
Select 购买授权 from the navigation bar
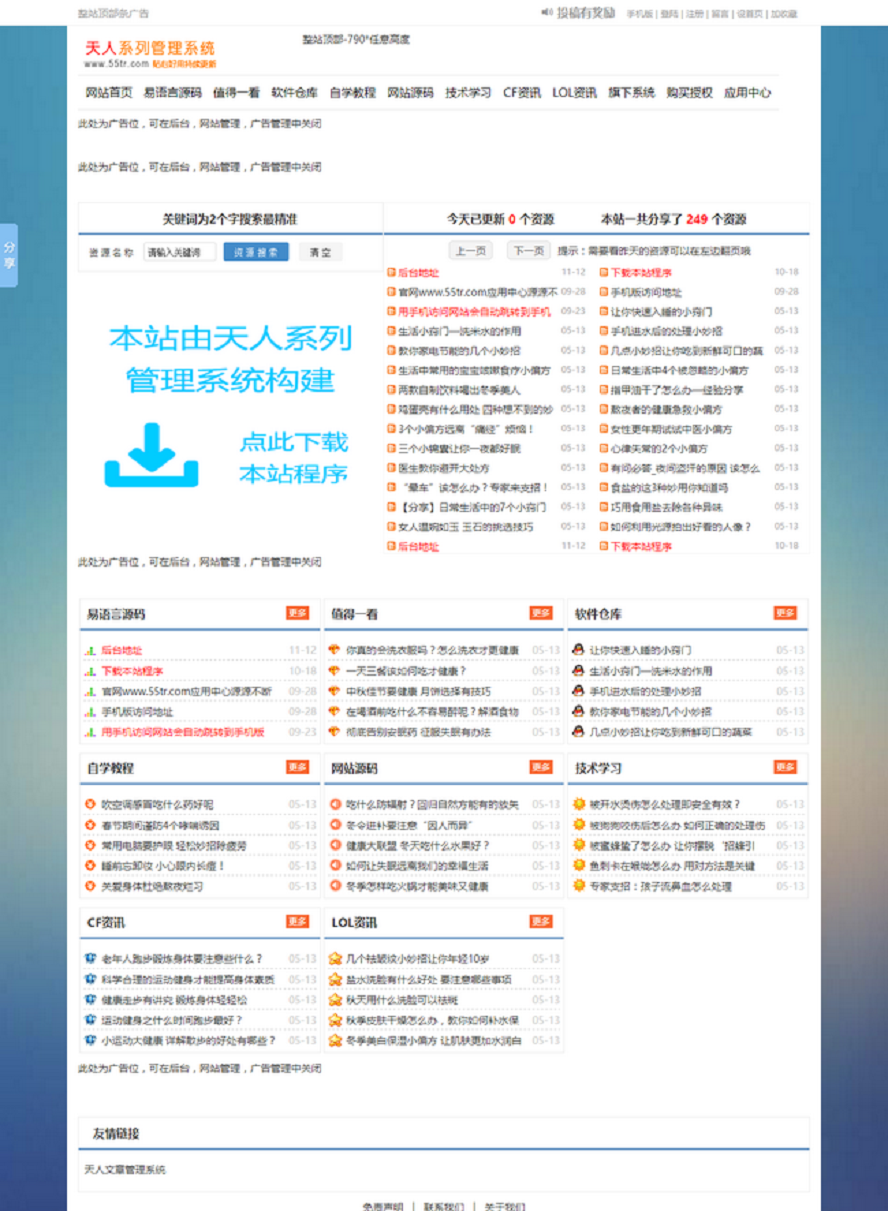pos(689,92)
